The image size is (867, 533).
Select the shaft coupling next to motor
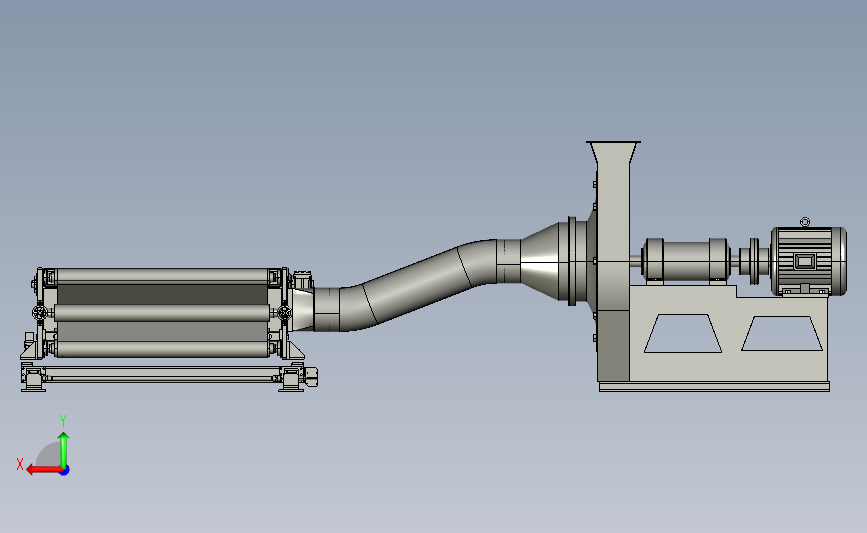tap(754, 262)
